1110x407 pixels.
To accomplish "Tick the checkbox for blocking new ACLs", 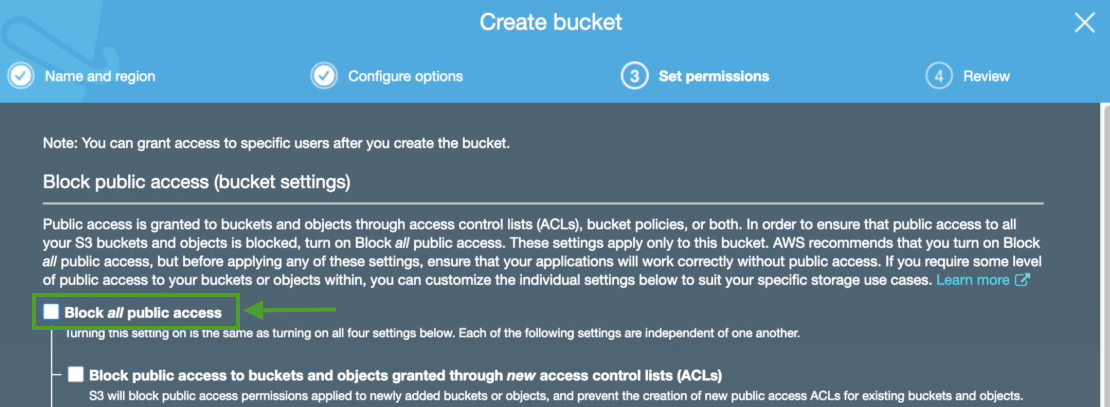I will (76, 375).
